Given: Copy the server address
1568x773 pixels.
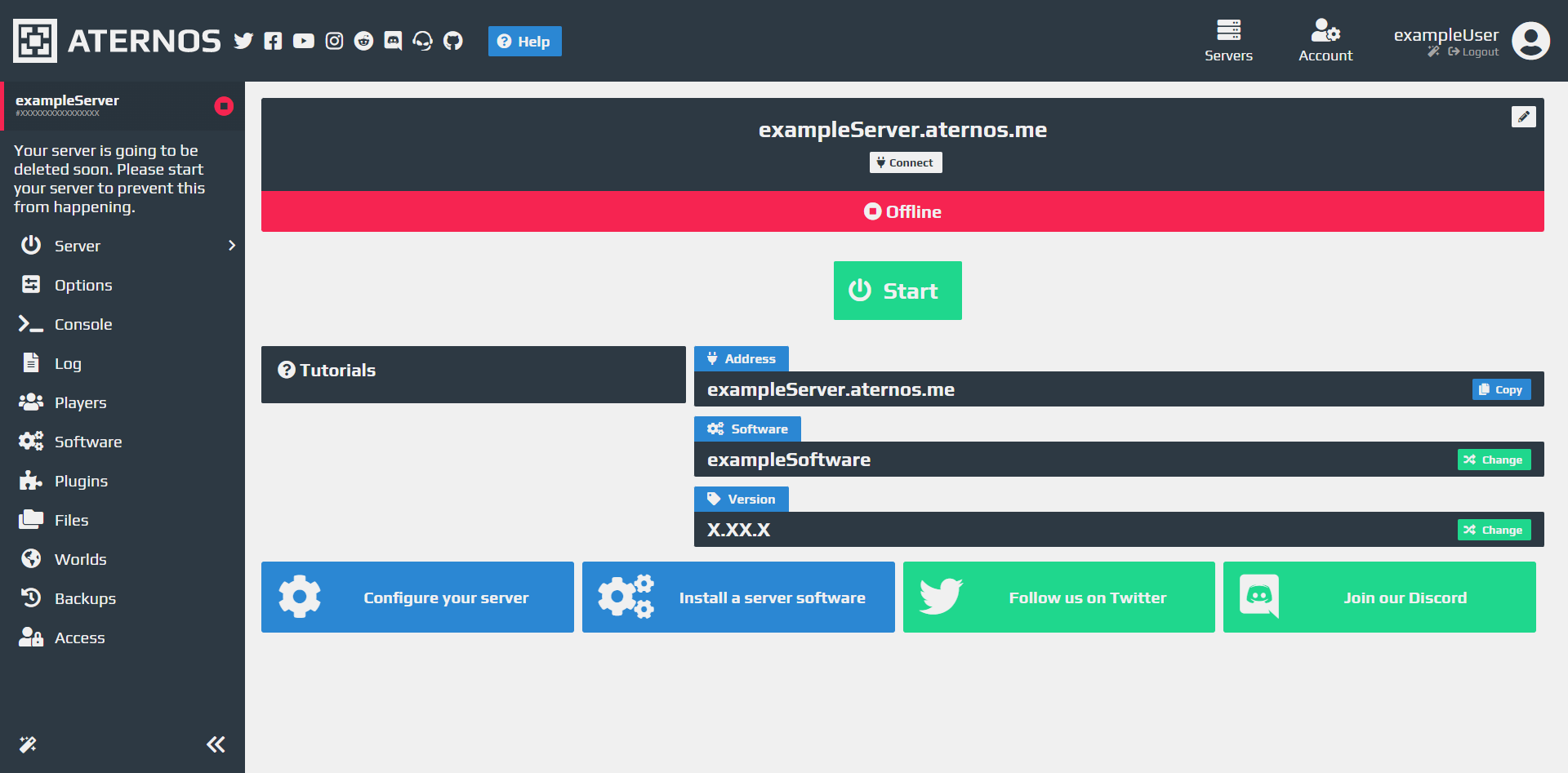Looking at the screenshot, I should coord(1501,389).
